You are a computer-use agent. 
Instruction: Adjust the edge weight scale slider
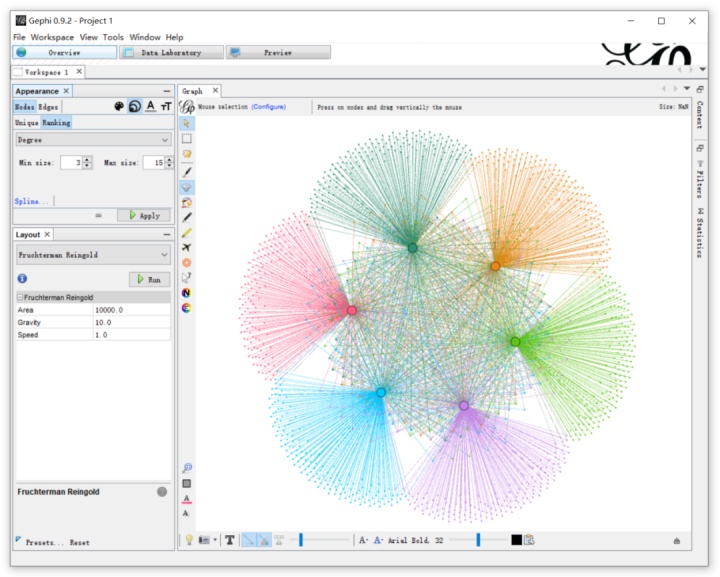pos(321,540)
